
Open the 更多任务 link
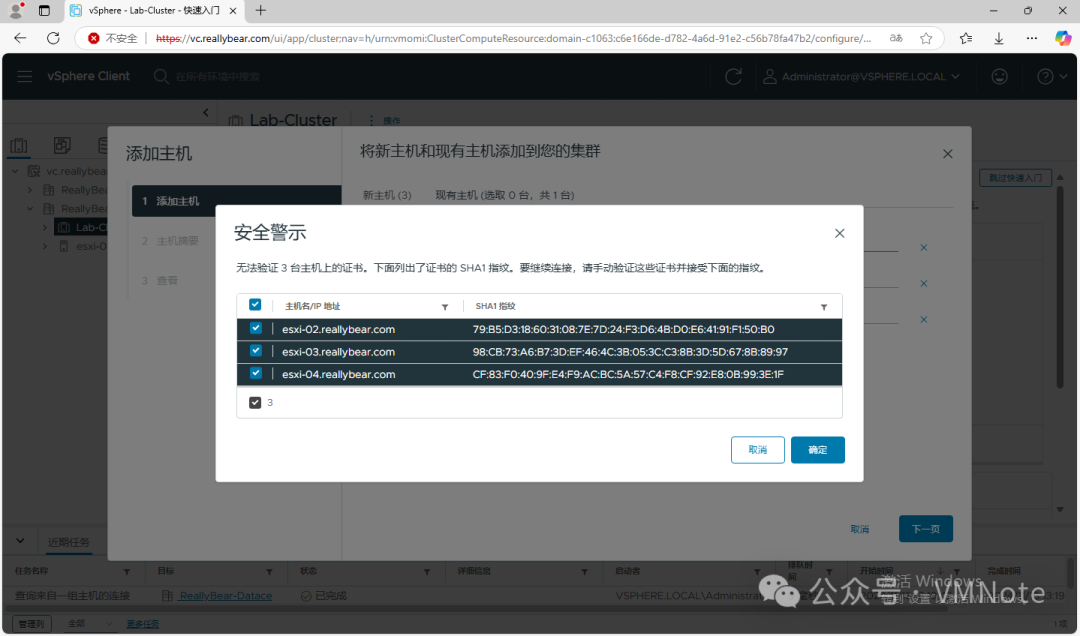click(143, 624)
